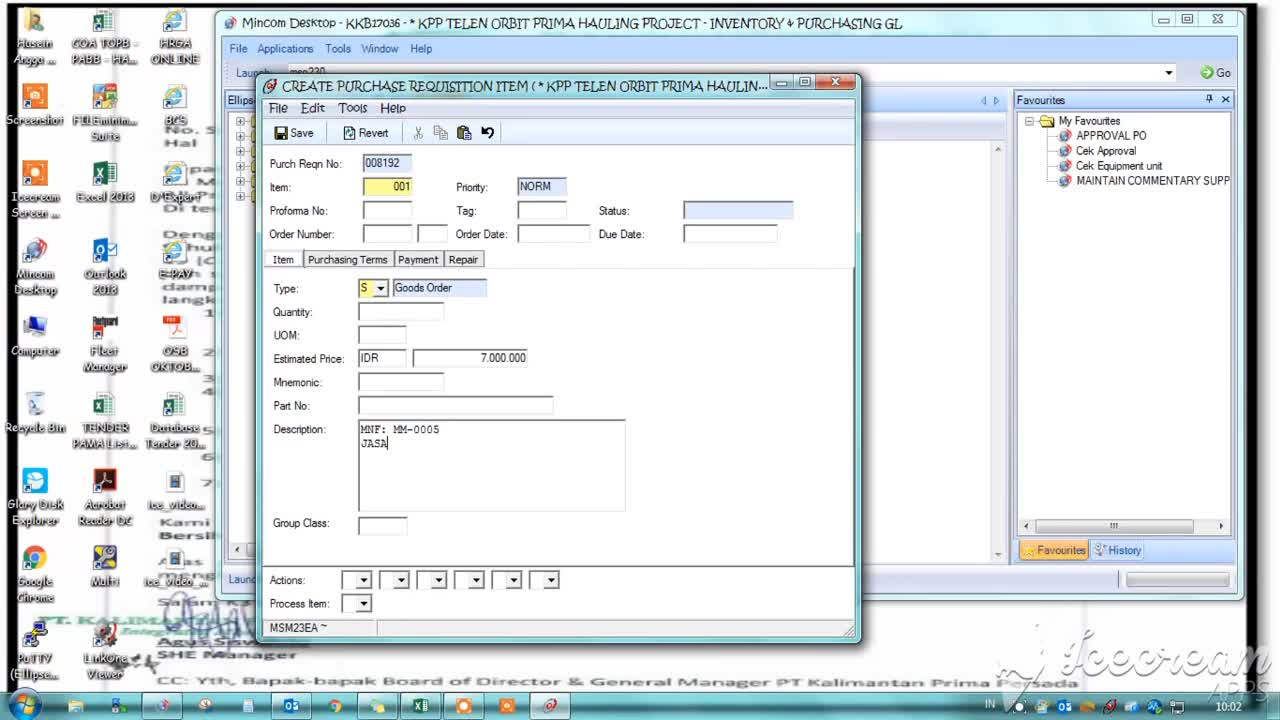Click the File Explorer taskbar icon

(76, 706)
